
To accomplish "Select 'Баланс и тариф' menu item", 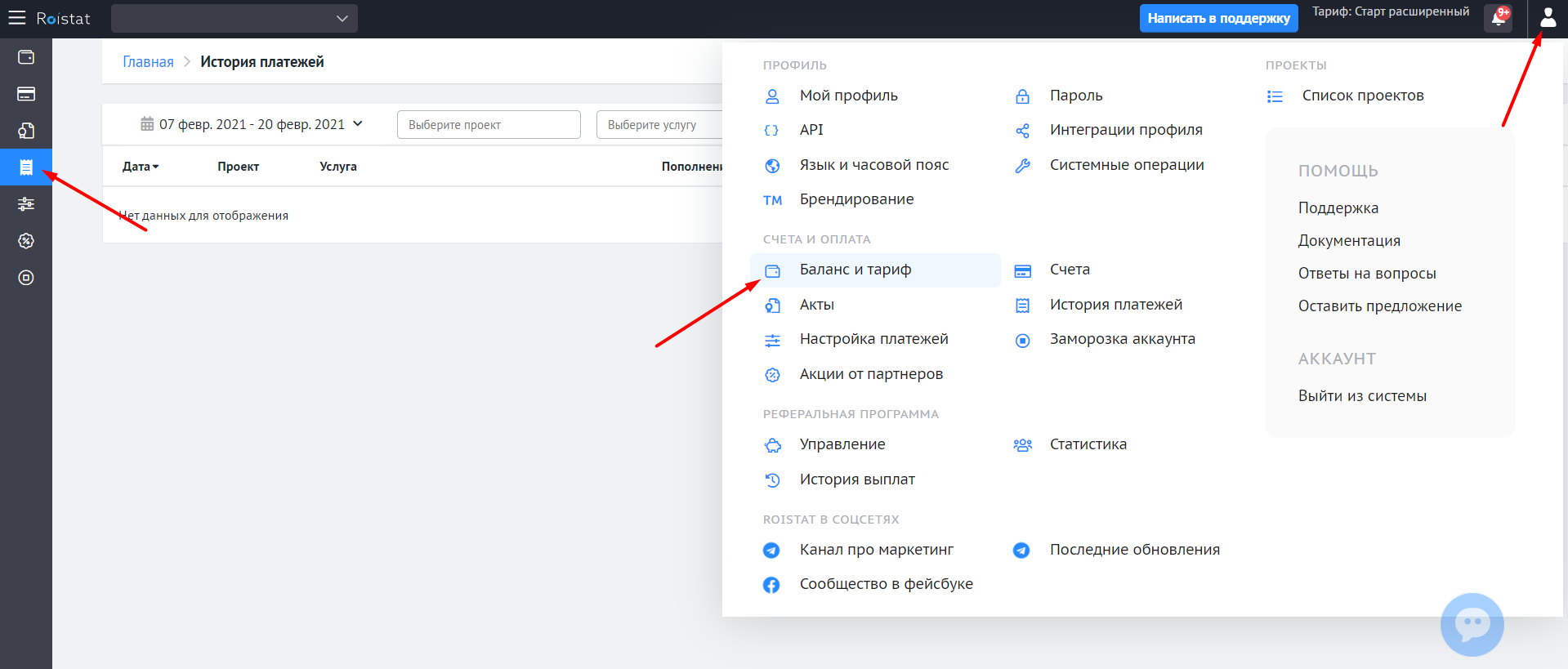I will coord(855,270).
